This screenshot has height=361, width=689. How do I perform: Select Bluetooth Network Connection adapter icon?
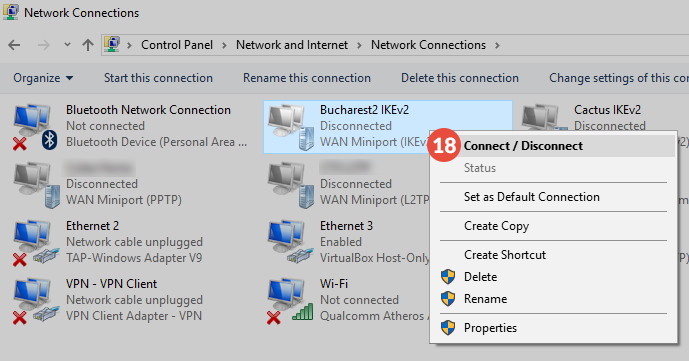tap(35, 126)
